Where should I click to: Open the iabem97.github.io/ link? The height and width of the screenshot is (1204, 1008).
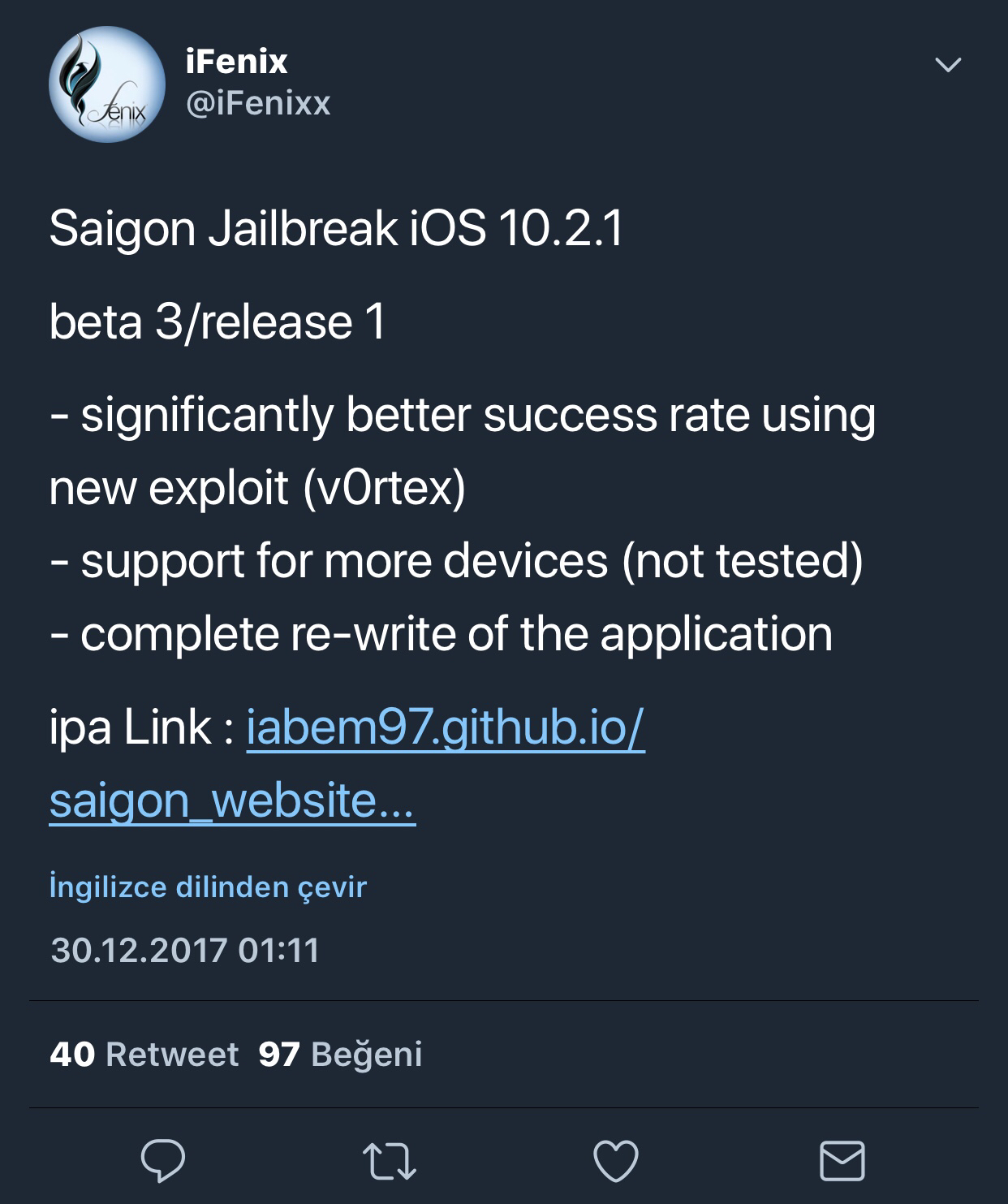tap(446, 727)
